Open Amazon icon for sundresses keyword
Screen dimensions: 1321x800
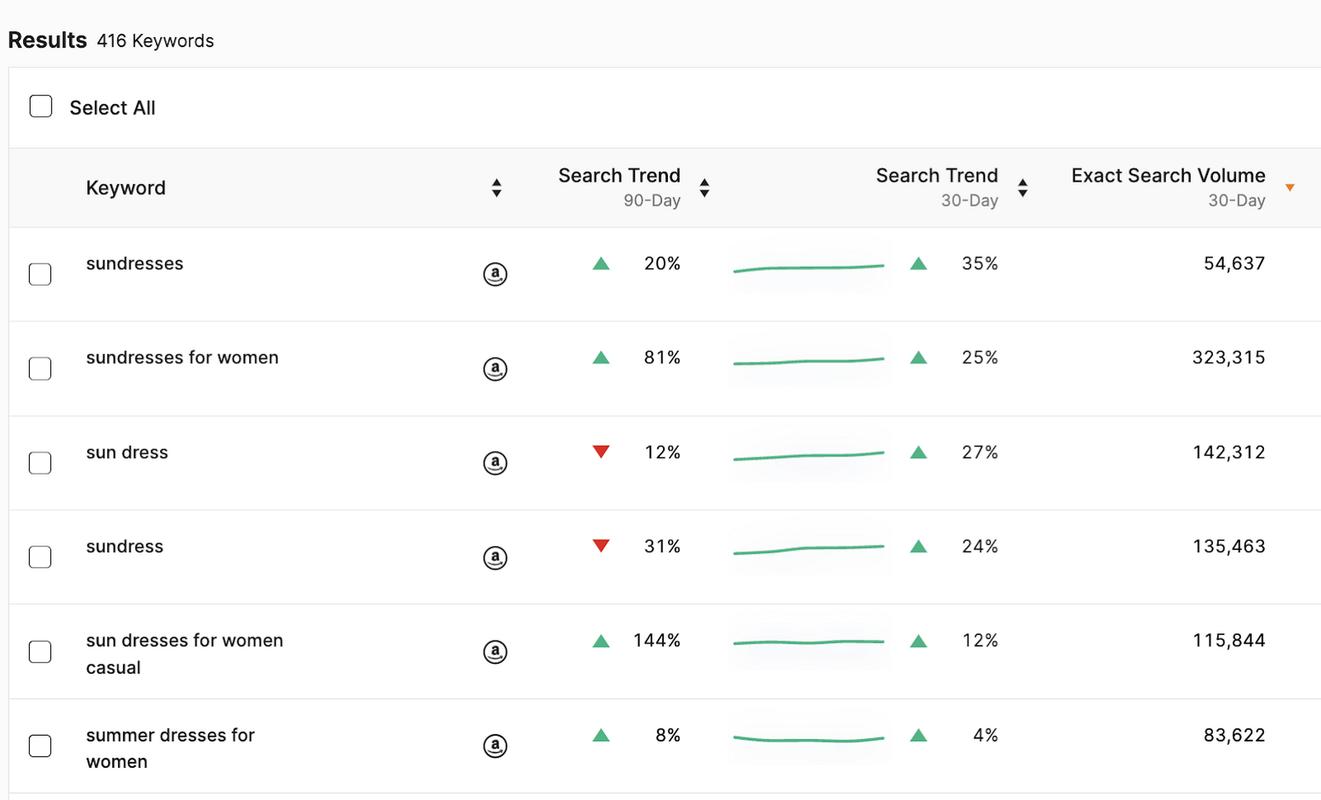tap(495, 274)
